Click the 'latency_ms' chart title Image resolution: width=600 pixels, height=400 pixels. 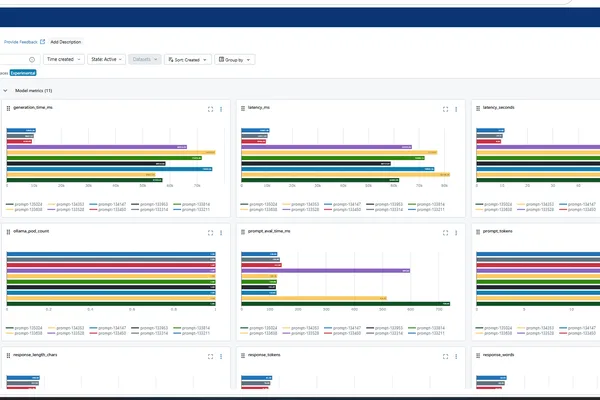[259, 108]
